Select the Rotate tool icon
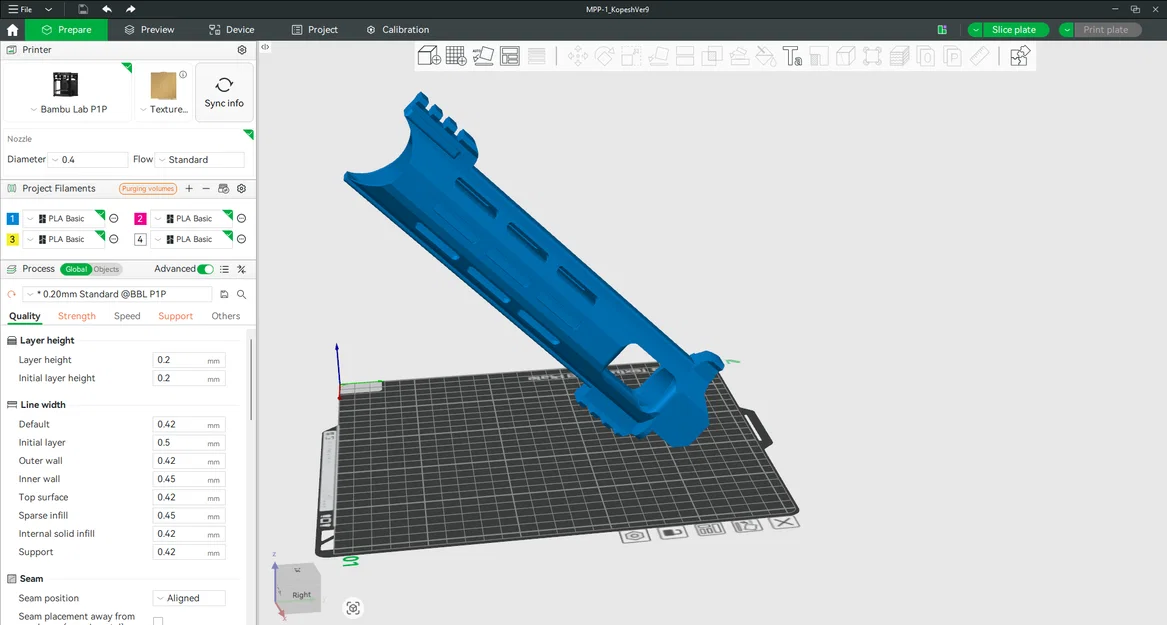This screenshot has width=1167, height=625. (604, 56)
